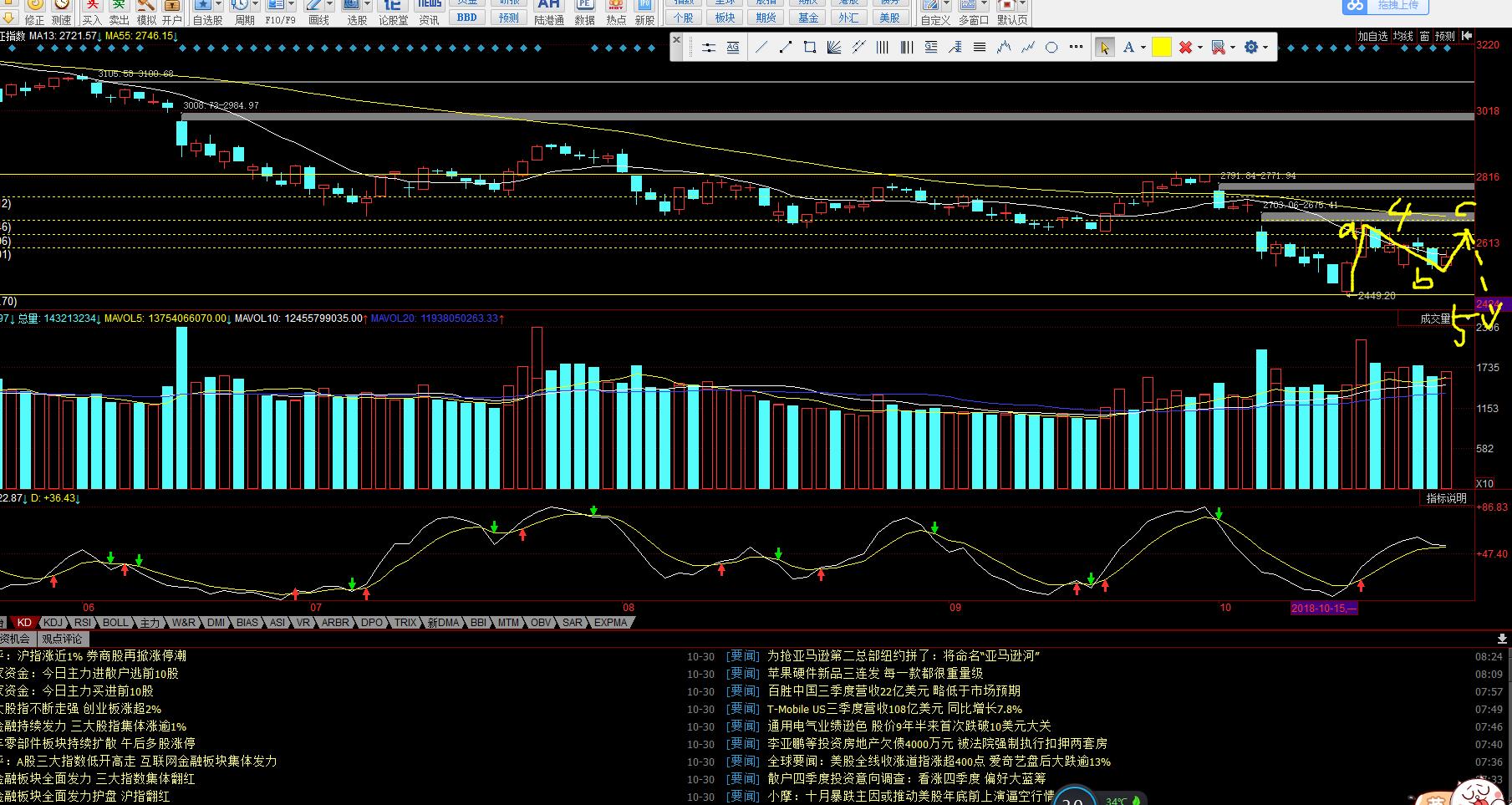Image resolution: width=1512 pixels, height=805 pixels.
Task: Click the 加自选 add-to-watchlist button
Action: (x=1372, y=36)
